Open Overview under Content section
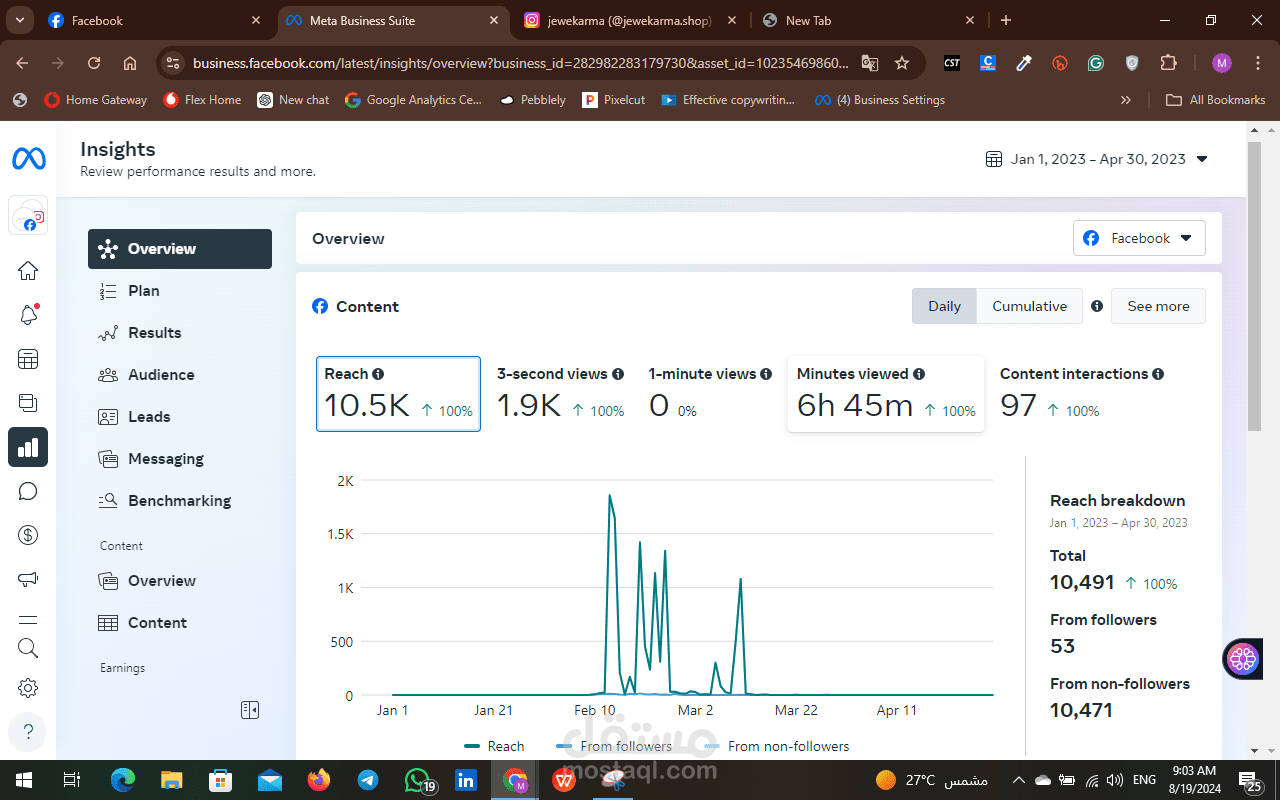The image size is (1280, 800). coord(180,581)
